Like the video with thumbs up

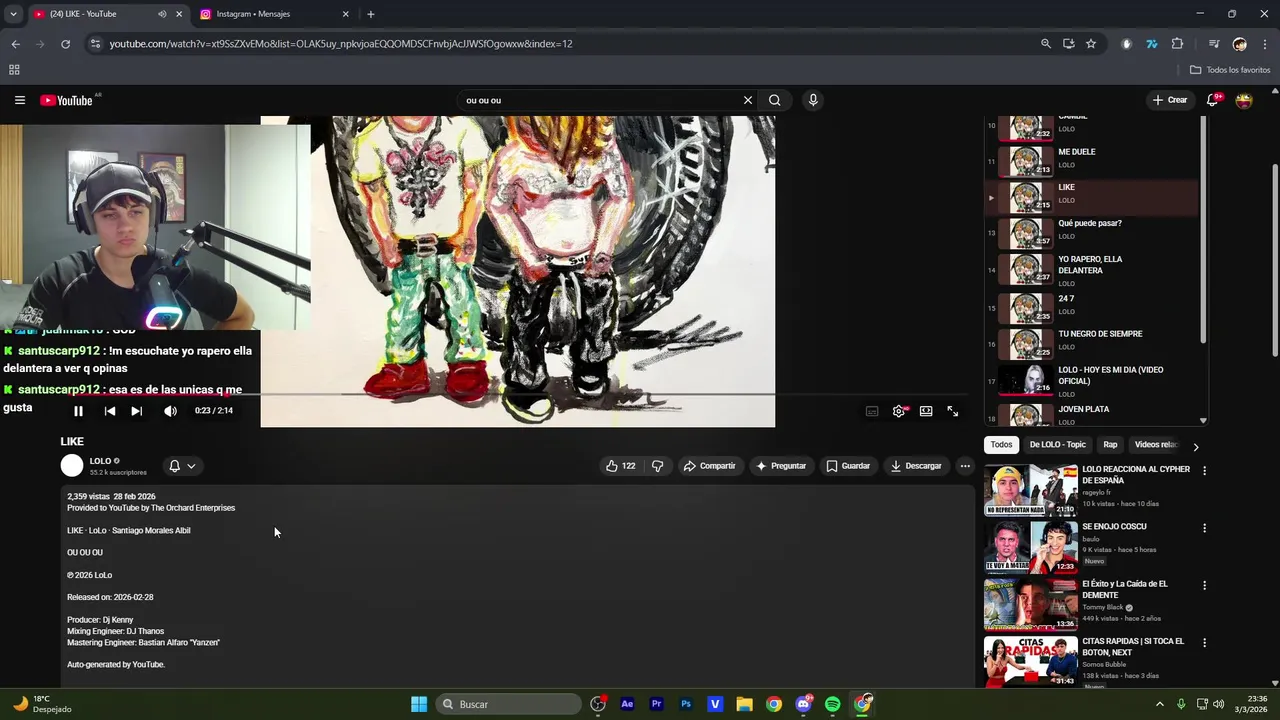[x=620, y=466]
